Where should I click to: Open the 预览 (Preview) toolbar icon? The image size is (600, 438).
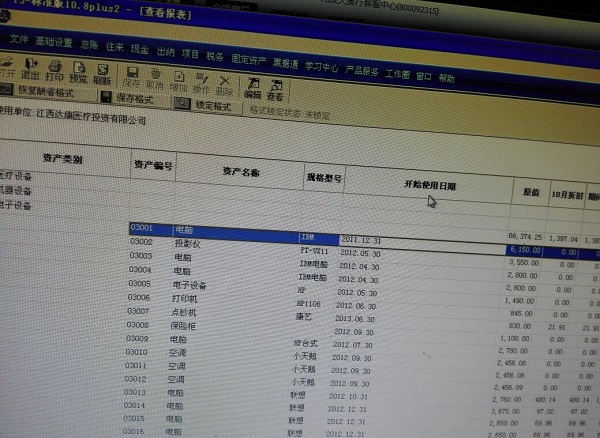(x=78, y=73)
